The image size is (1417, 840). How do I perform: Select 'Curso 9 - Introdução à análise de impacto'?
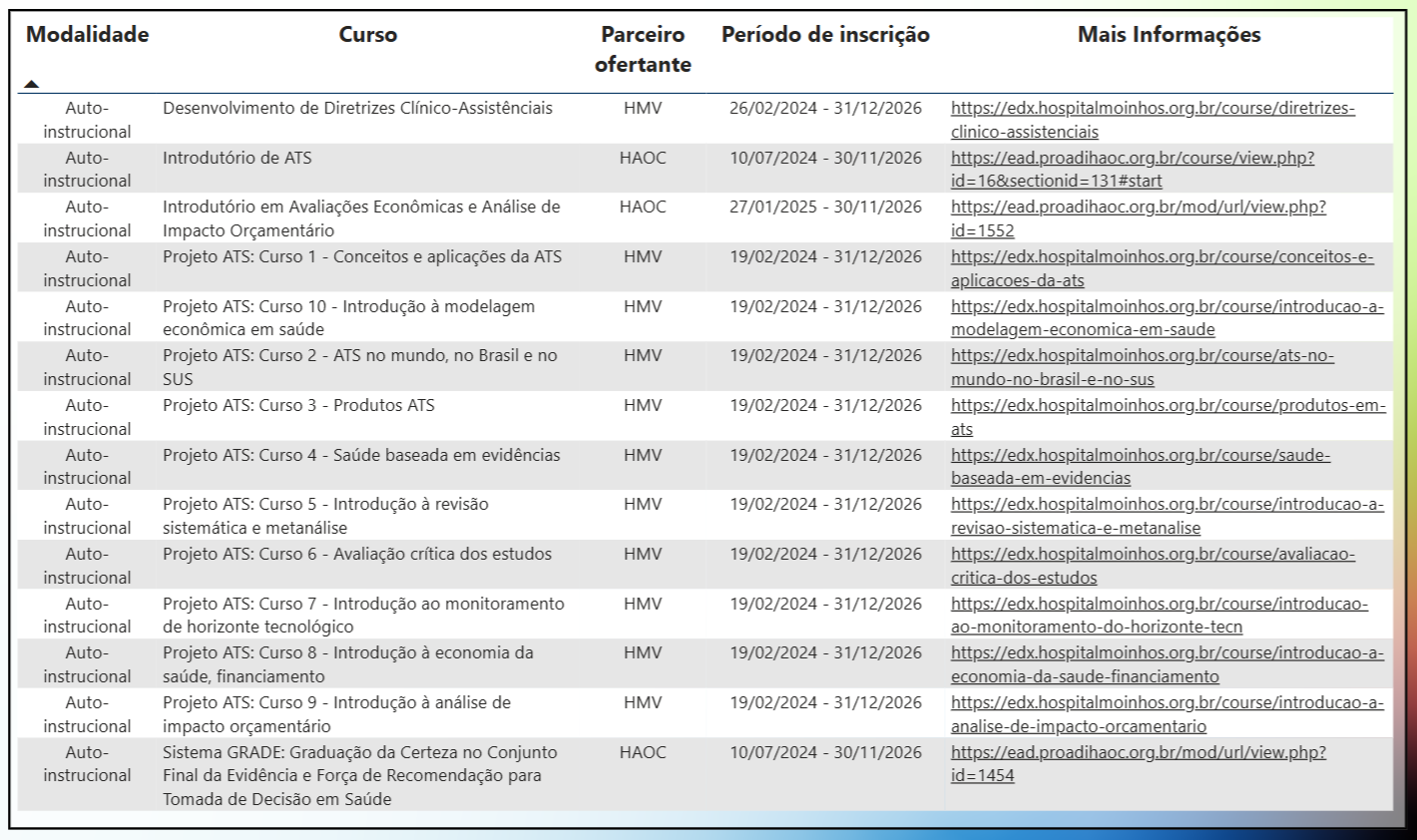click(x=336, y=714)
